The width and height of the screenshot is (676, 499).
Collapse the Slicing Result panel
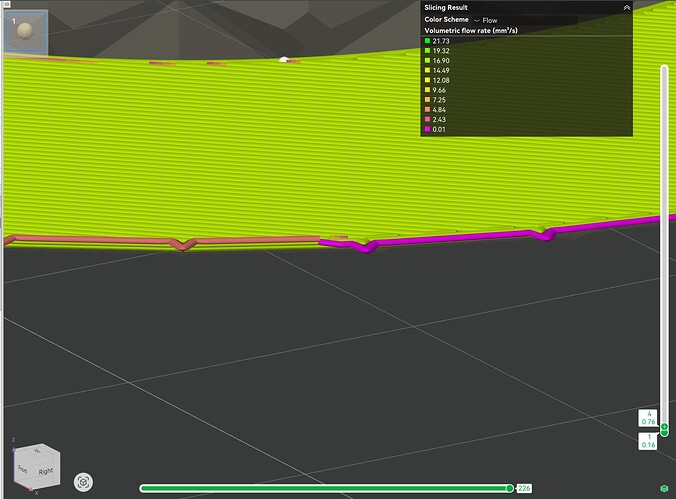point(626,8)
